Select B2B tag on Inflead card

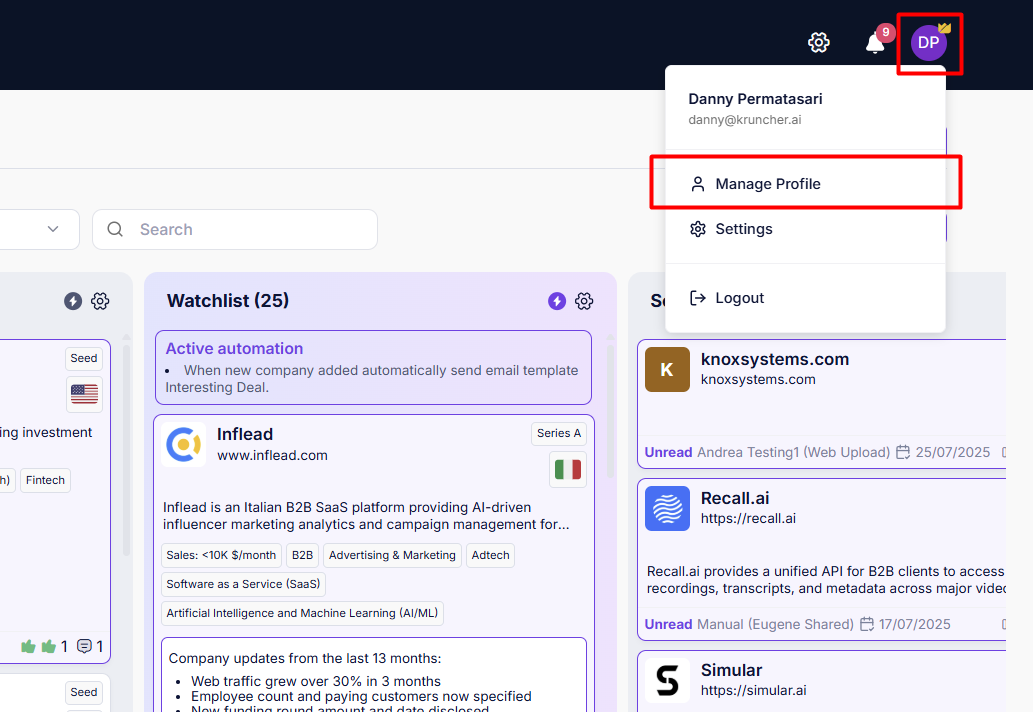point(302,555)
